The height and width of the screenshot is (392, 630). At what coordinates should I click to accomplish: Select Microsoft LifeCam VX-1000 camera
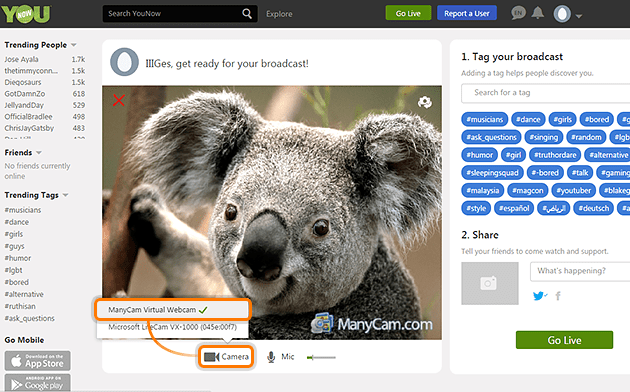[173, 327]
